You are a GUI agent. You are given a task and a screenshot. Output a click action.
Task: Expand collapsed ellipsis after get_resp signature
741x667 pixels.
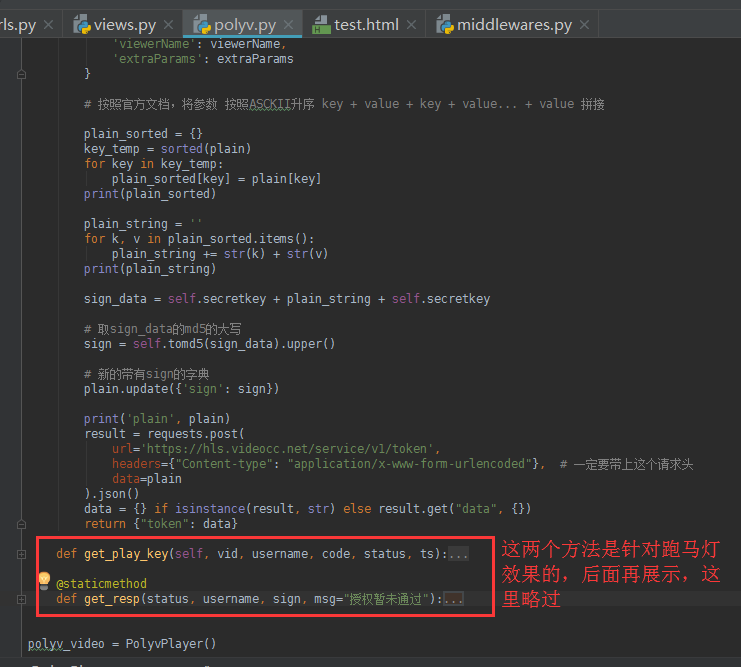[454, 599]
